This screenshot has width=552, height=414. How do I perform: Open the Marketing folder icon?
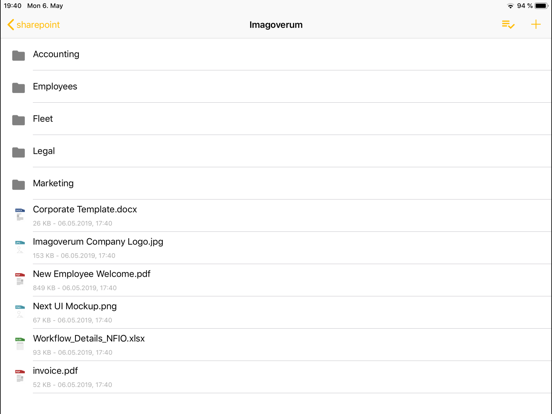point(18,184)
